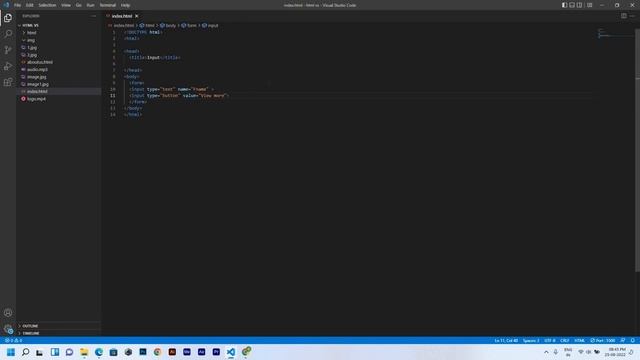Toggle bottom Panel visibility
640x360 pixels.
click(572, 5)
